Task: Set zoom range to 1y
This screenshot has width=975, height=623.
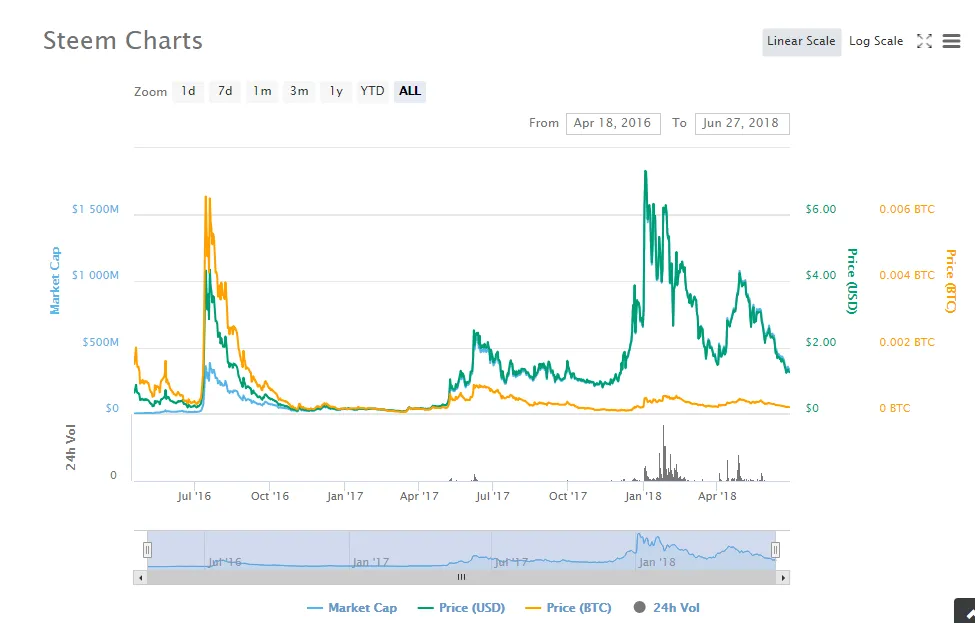Action: (x=336, y=91)
